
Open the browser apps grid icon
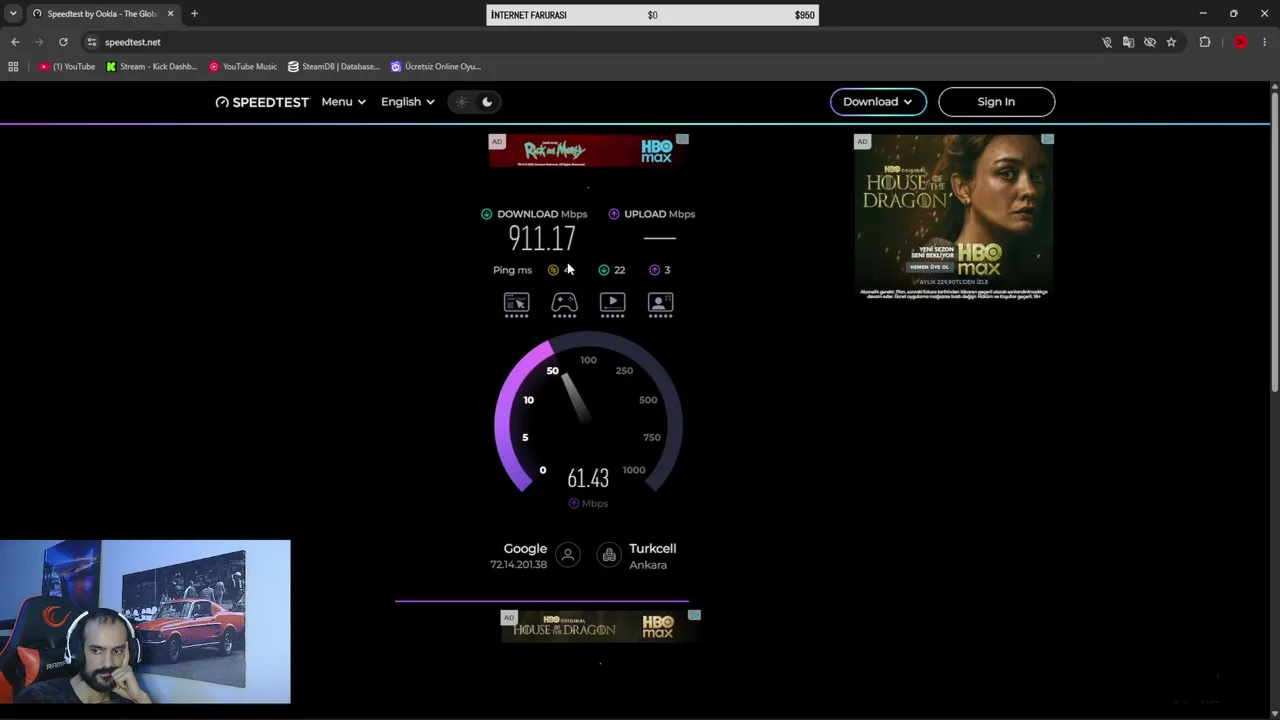point(13,67)
